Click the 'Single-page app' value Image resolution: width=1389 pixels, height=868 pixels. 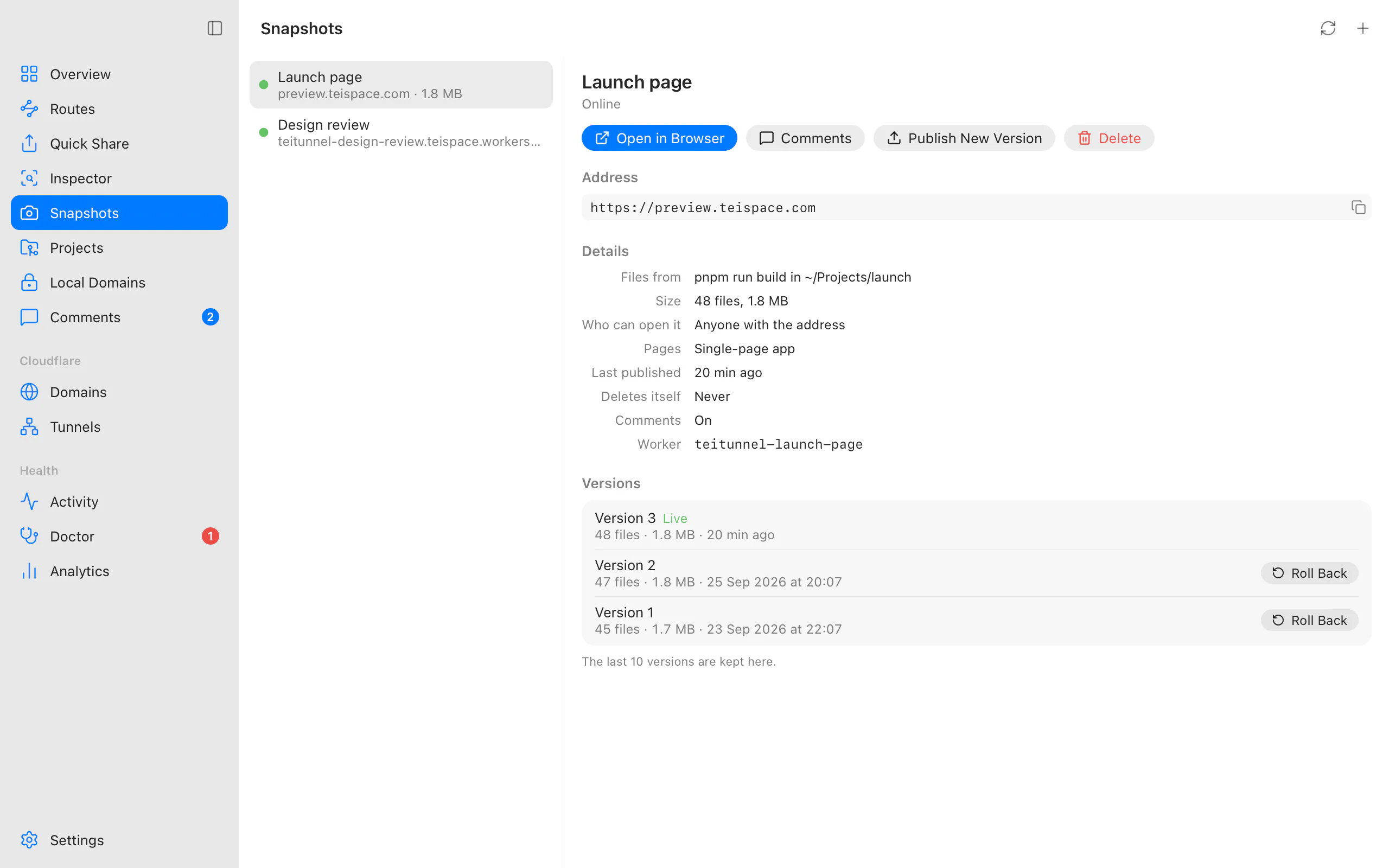744,348
